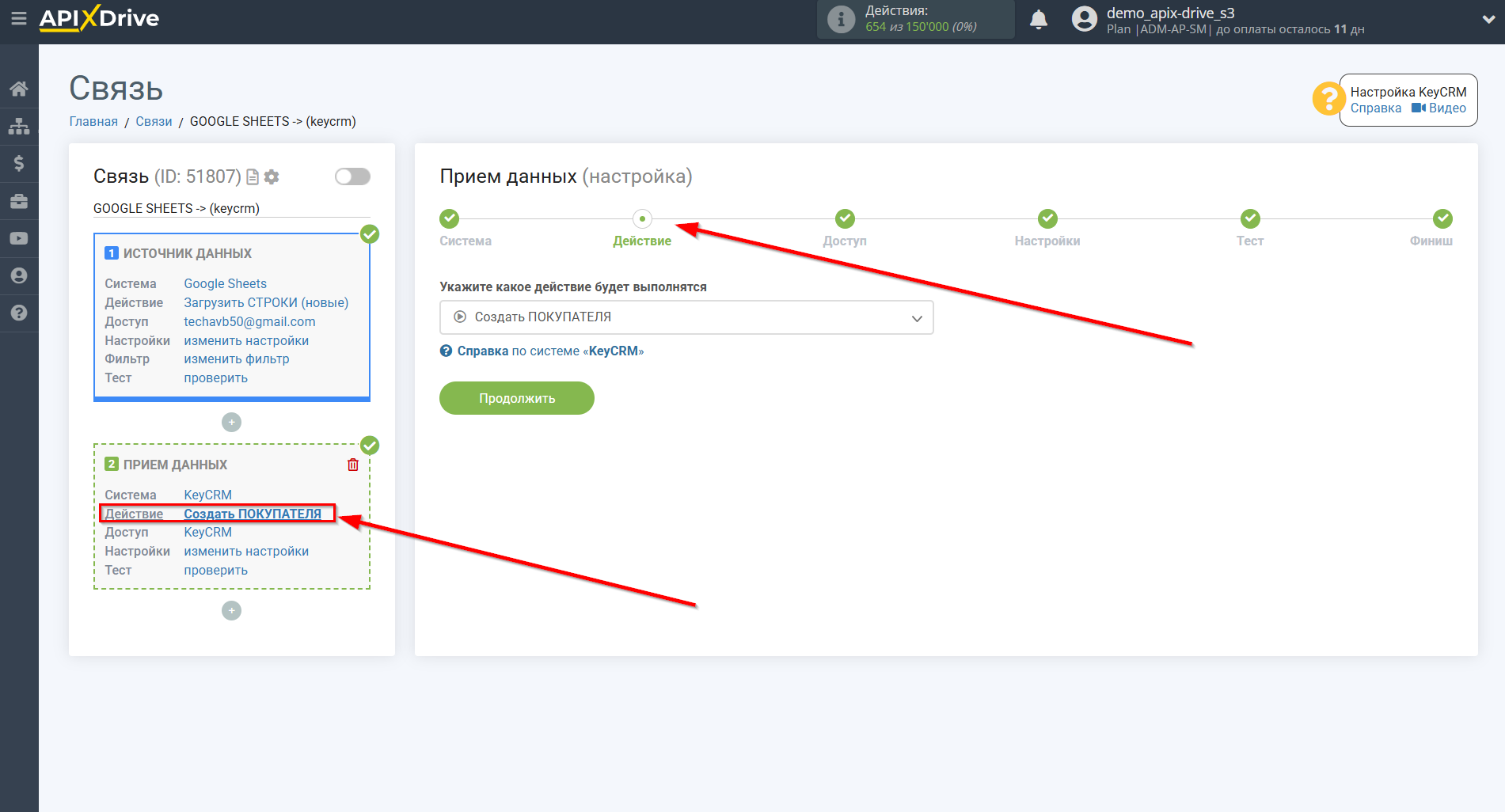Go to Главная breadcrumb
The height and width of the screenshot is (812, 1505).
coord(93,122)
